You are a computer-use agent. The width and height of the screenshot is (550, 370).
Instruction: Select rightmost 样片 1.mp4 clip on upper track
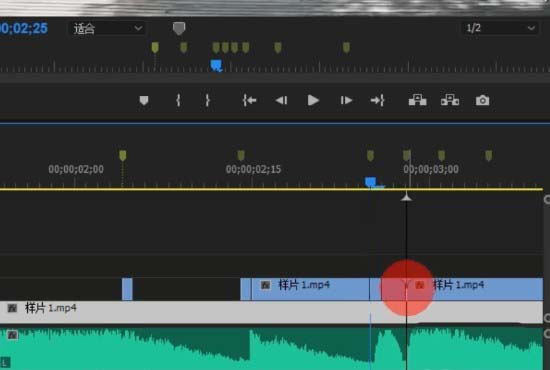[474, 289]
